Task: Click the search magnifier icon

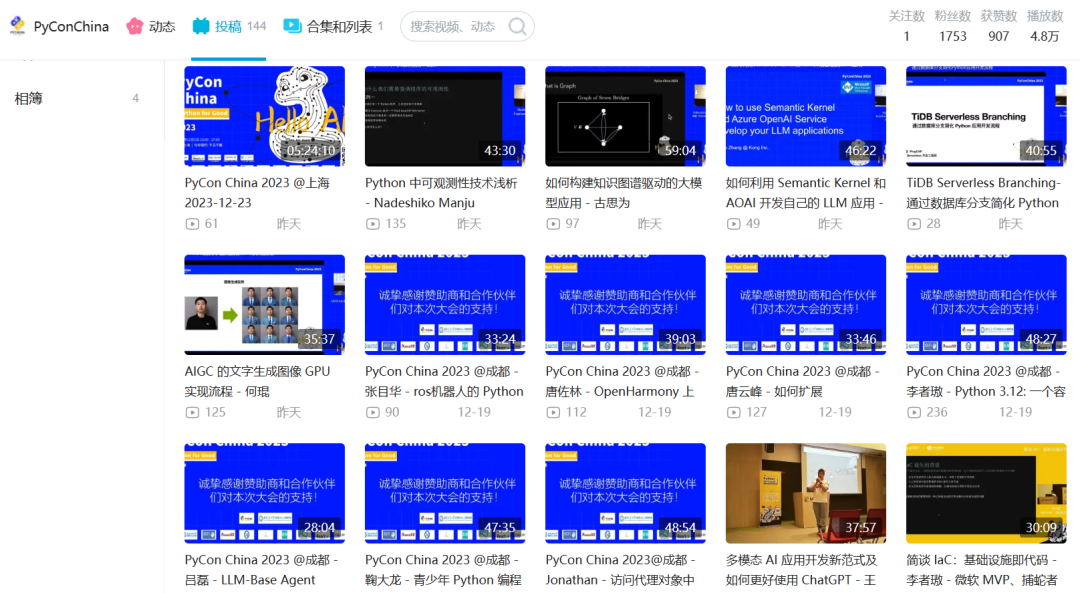Action: (x=517, y=27)
